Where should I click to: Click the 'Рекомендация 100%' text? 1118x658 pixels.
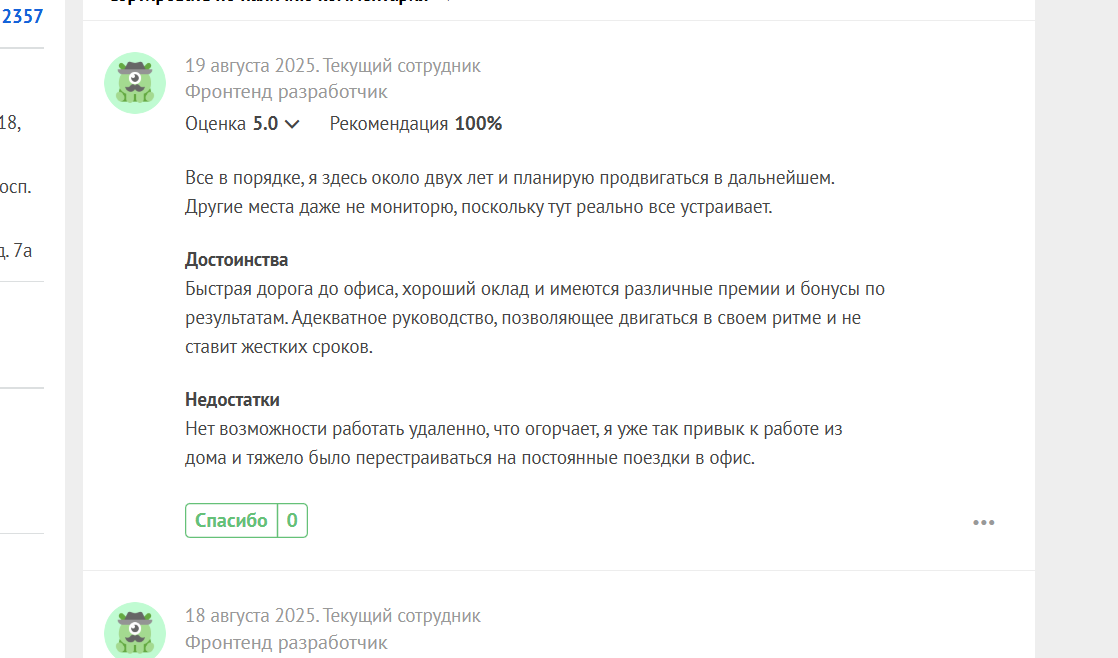pos(416,124)
